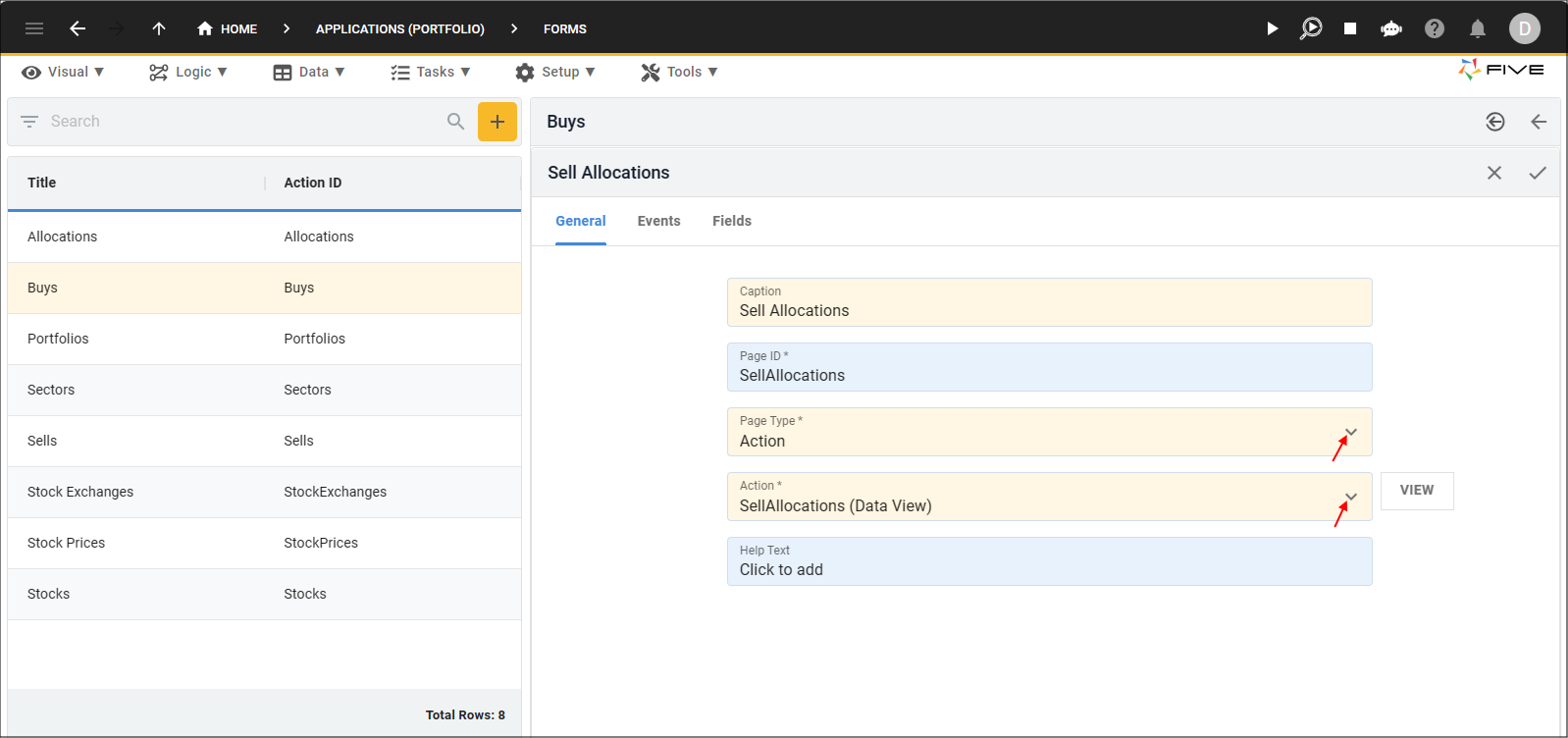Click the StockPrices Action ID cell
Image resolution: width=1568 pixels, height=738 pixels.
[321, 543]
